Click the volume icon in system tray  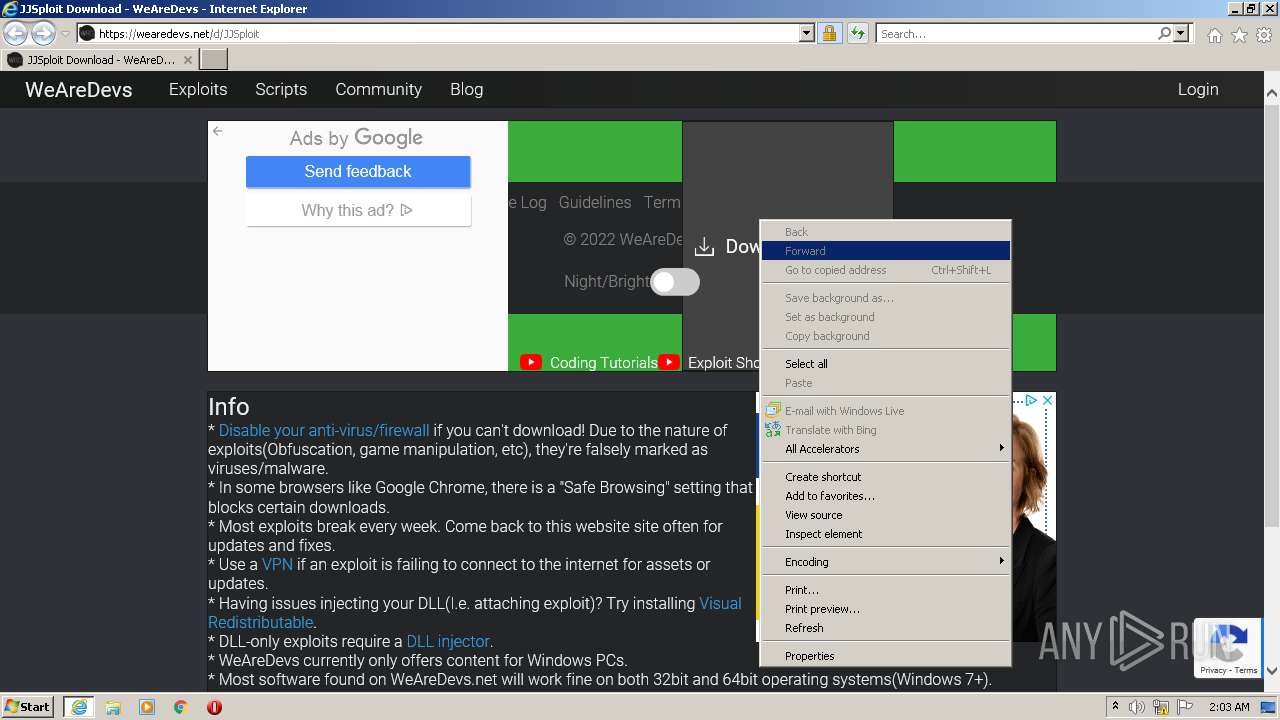(x=1136, y=707)
